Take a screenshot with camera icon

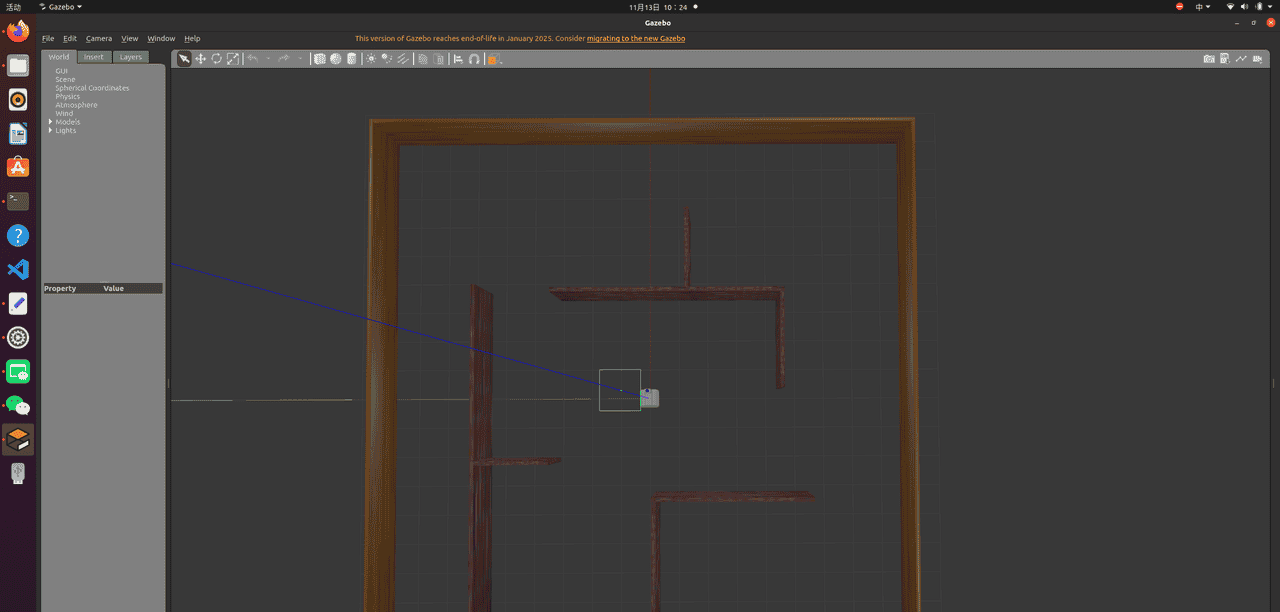pyautogui.click(x=1209, y=59)
